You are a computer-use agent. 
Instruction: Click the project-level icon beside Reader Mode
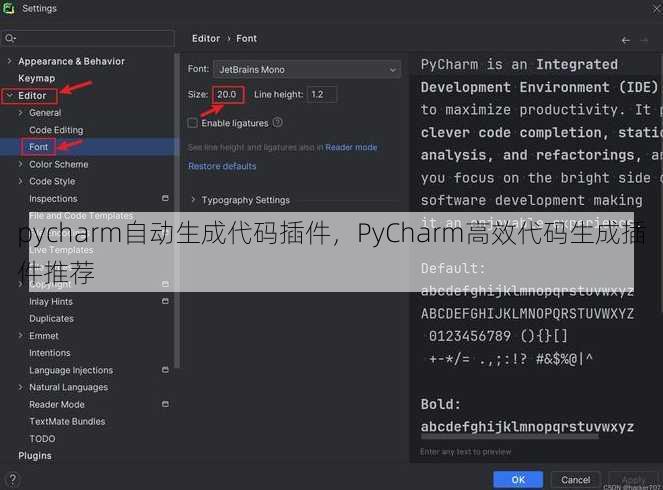point(165,404)
